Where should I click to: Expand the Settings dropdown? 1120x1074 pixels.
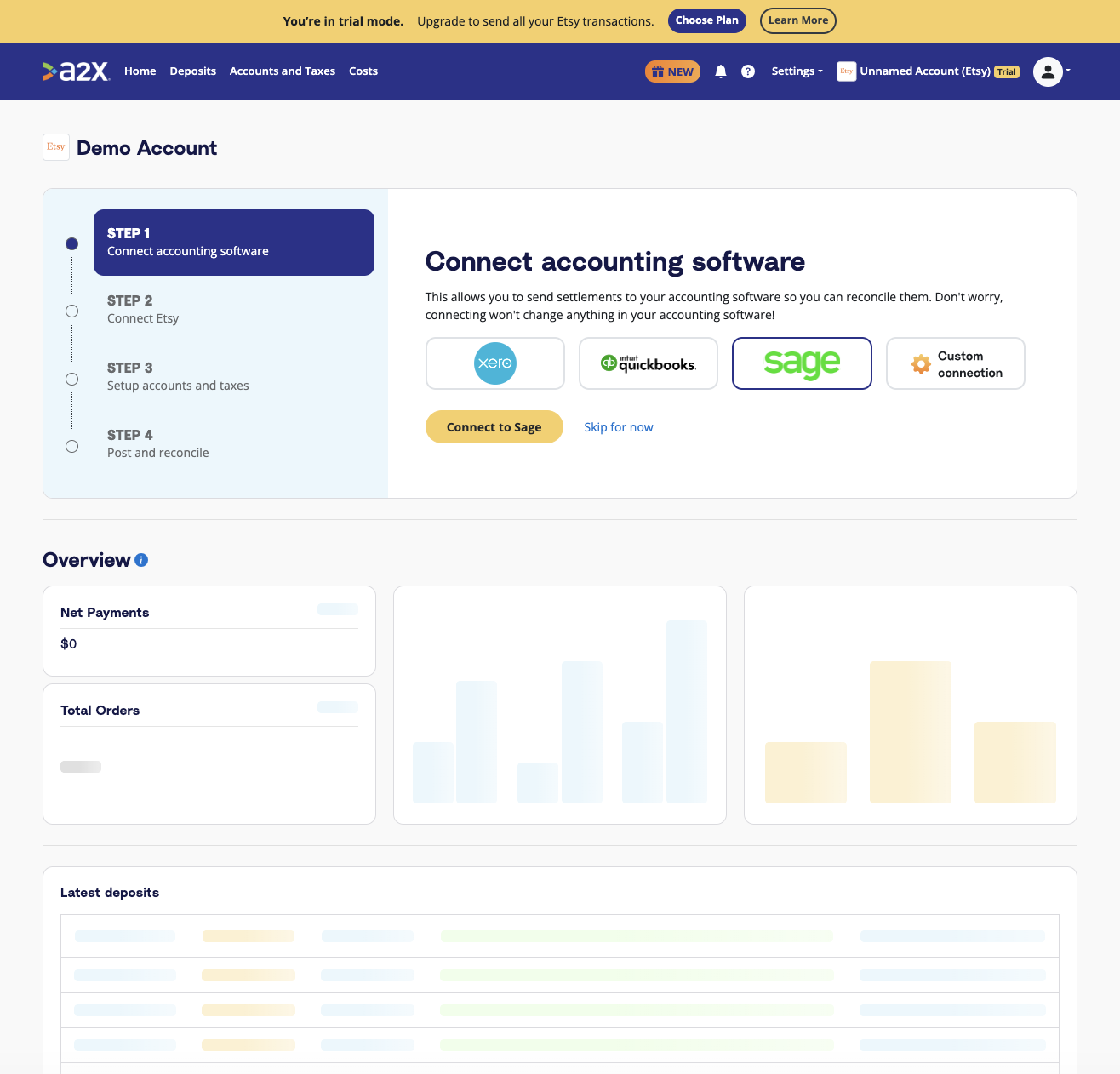[797, 71]
